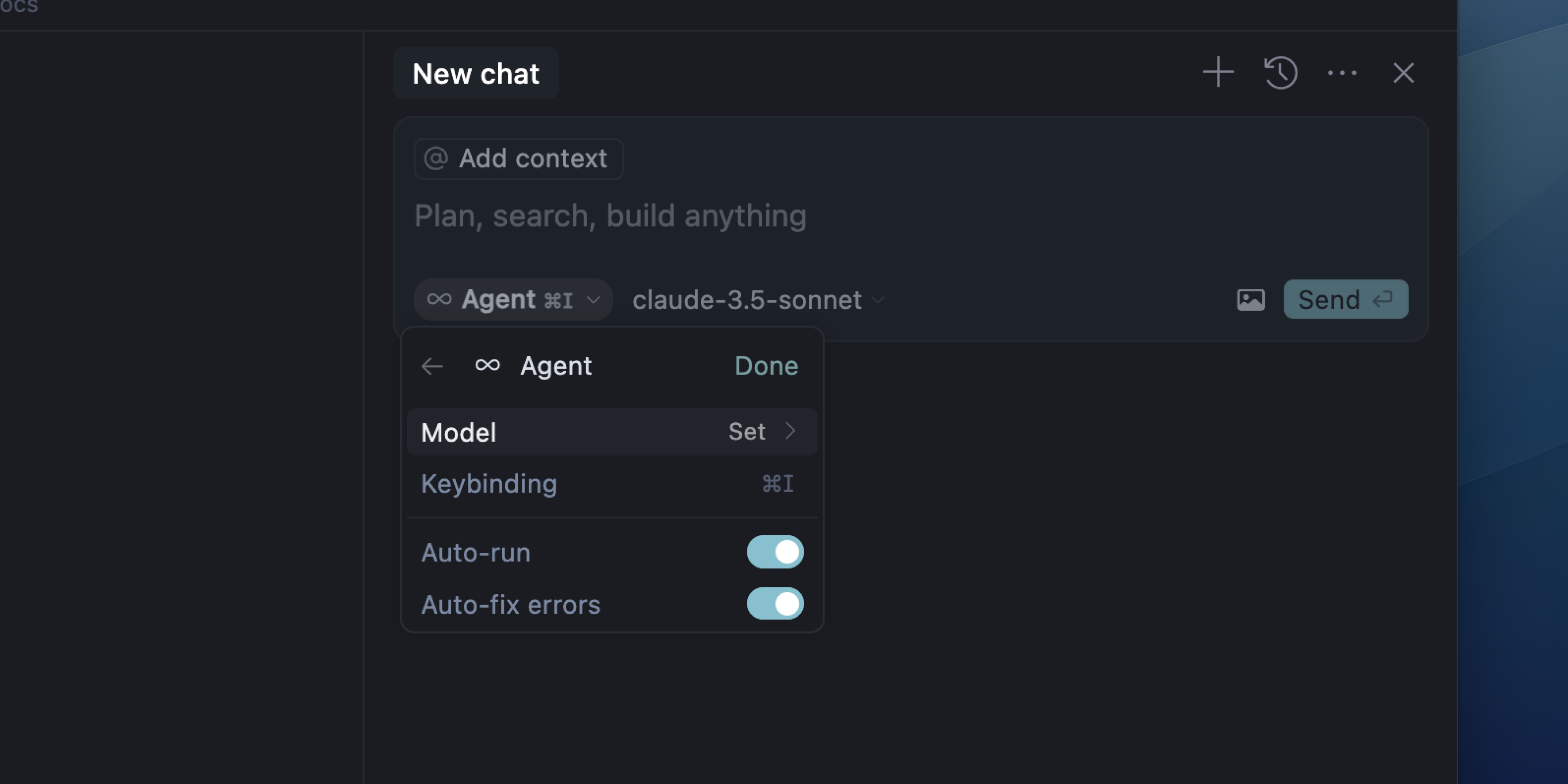The width and height of the screenshot is (1568, 784).
Task: Click the infinity icon in Agent popup header
Action: click(x=487, y=365)
